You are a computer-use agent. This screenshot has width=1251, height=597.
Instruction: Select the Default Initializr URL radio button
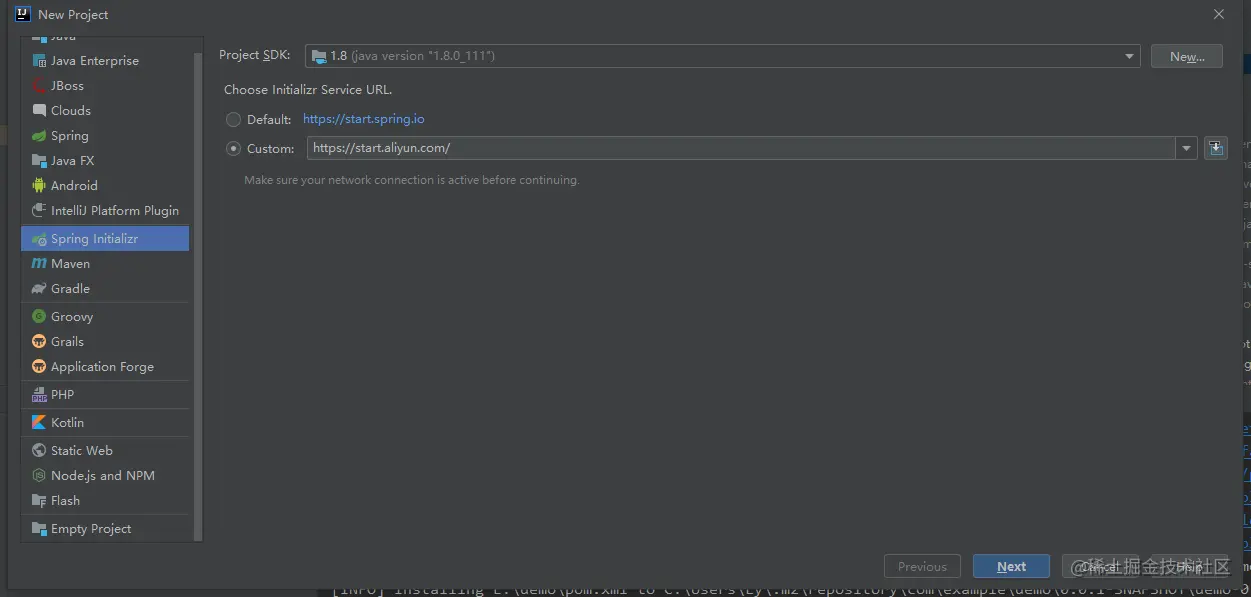click(x=233, y=119)
